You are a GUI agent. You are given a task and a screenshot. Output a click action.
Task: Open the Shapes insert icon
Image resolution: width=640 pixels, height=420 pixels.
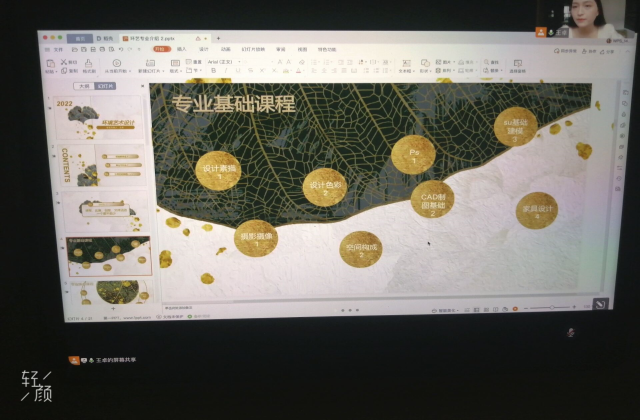[x=425, y=65]
